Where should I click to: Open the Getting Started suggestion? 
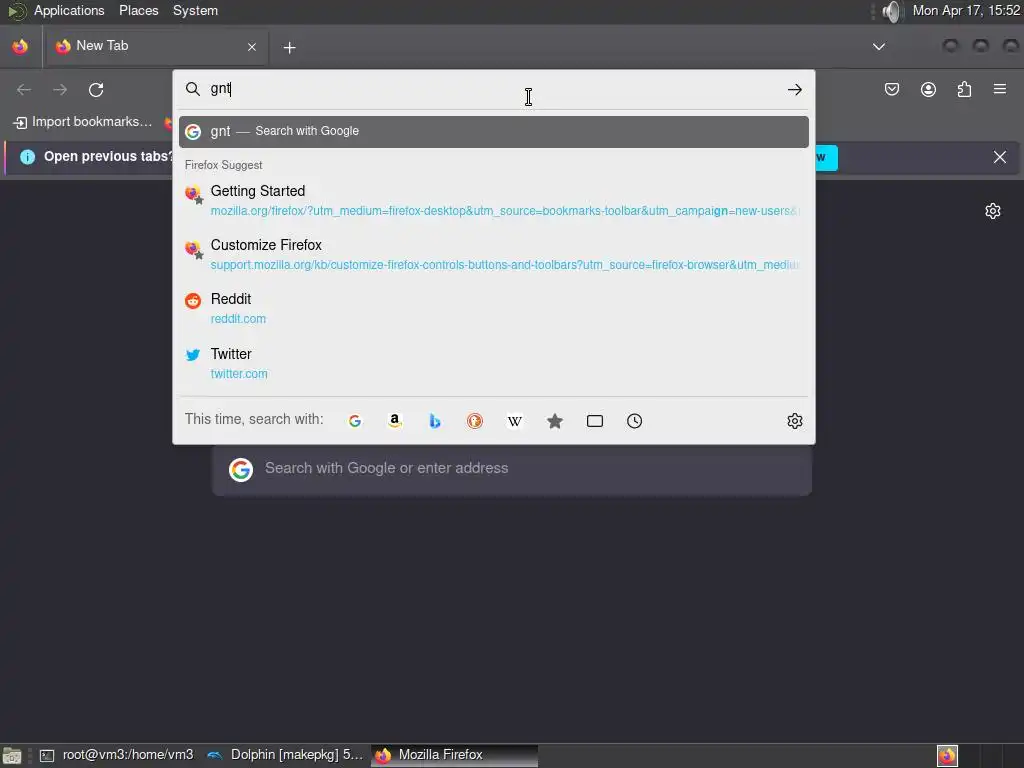click(494, 200)
